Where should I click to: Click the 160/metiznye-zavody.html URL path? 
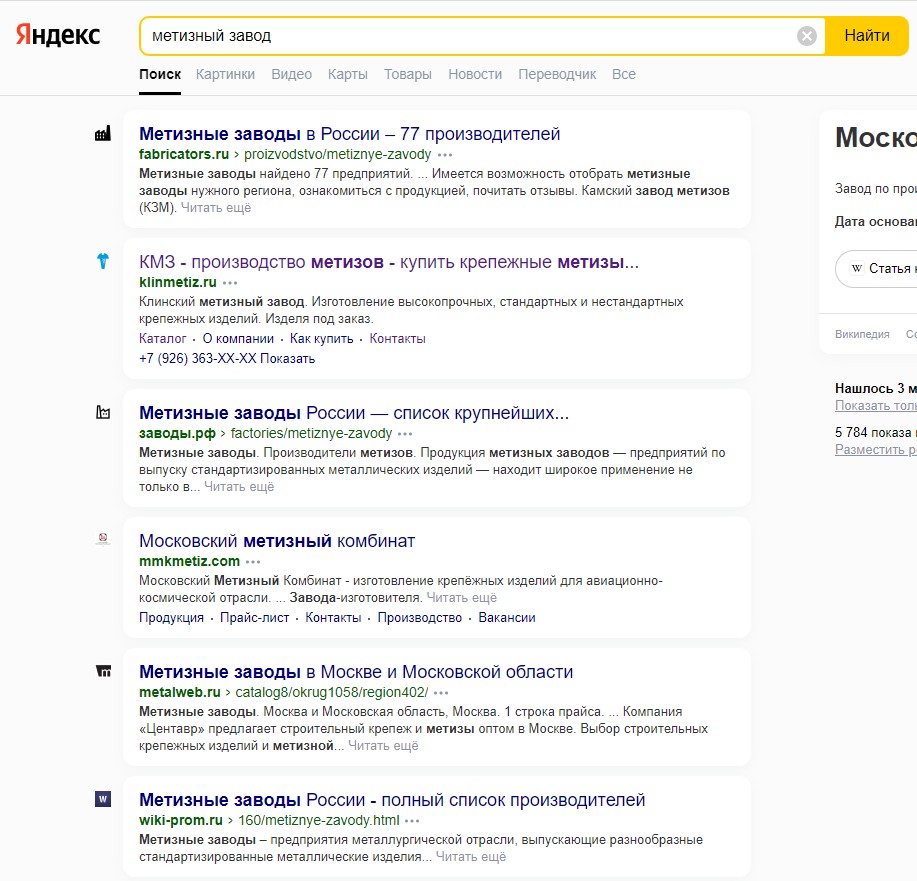click(319, 821)
